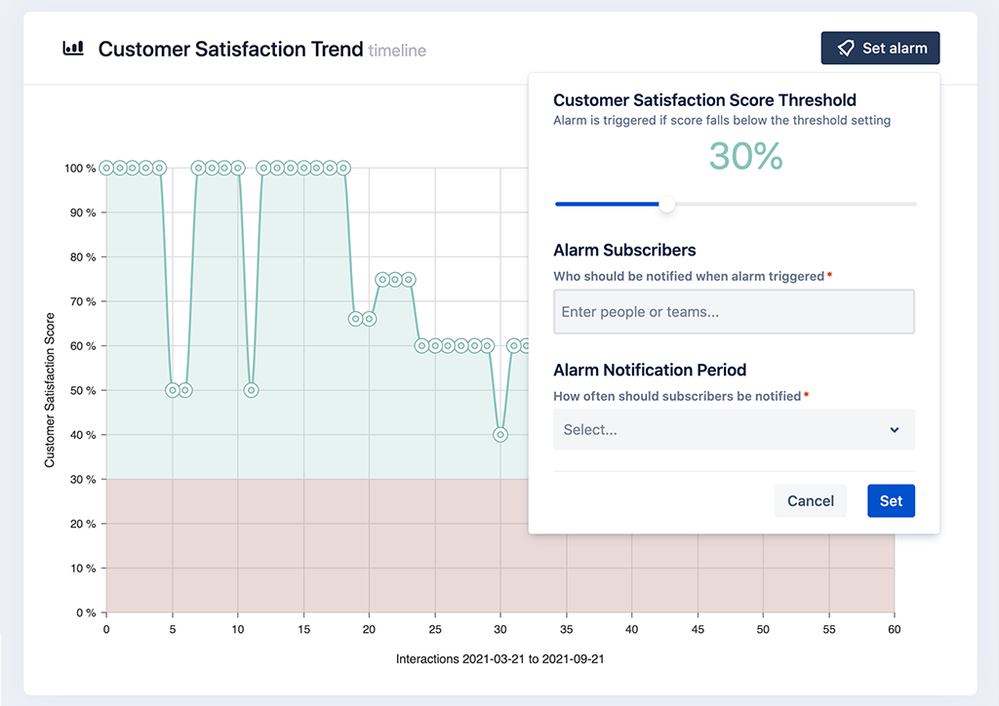Click the 50% data point at interaction 5
The height and width of the screenshot is (706, 999).
(x=172, y=390)
